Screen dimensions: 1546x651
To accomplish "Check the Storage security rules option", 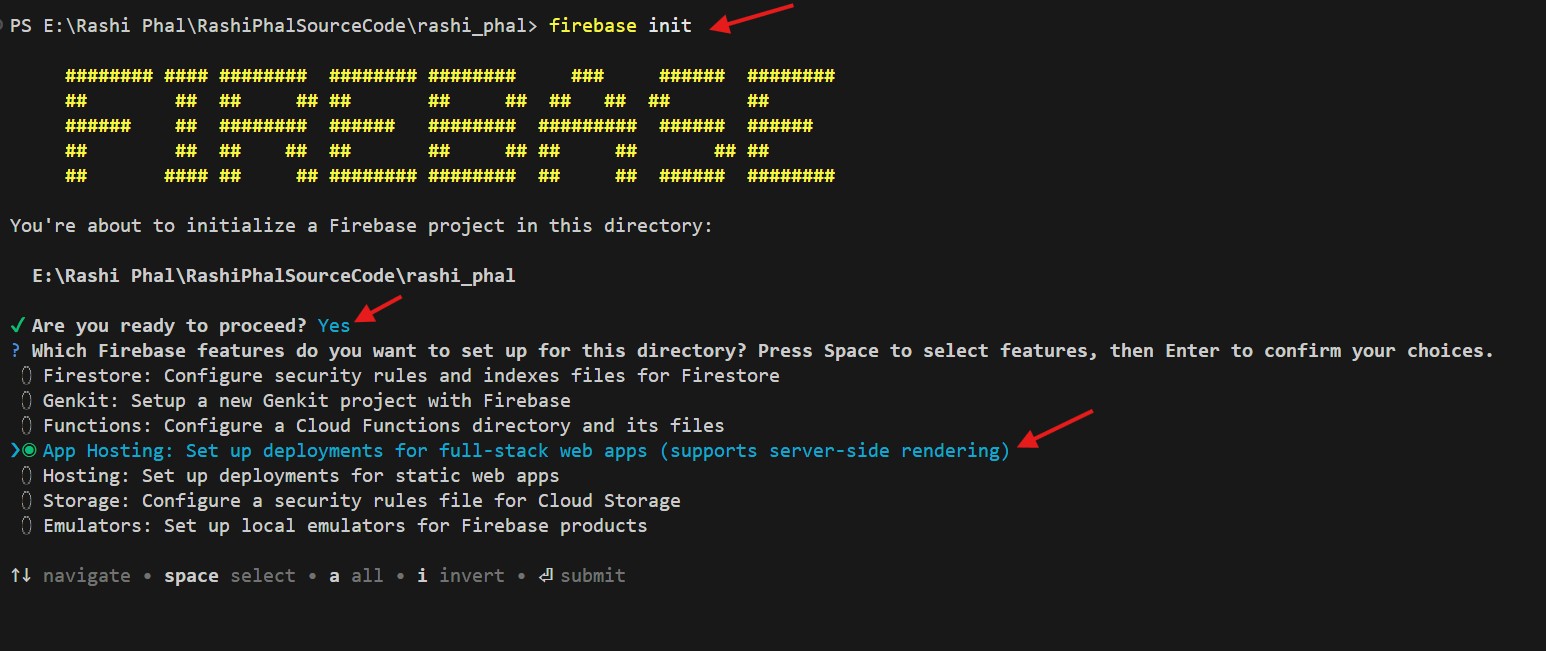I will pyautogui.click(x=27, y=501).
